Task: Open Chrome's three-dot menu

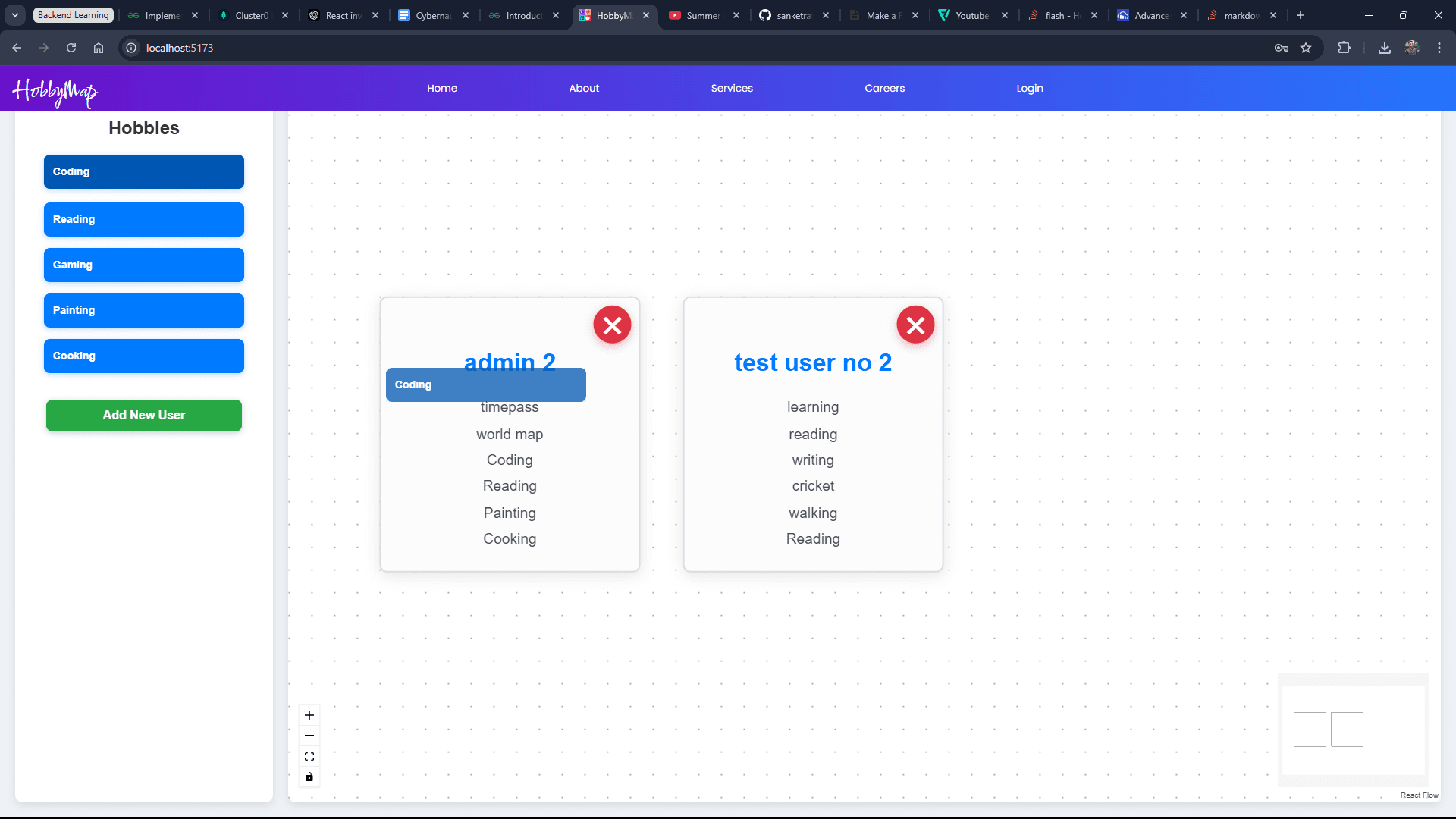Action: (x=1439, y=48)
